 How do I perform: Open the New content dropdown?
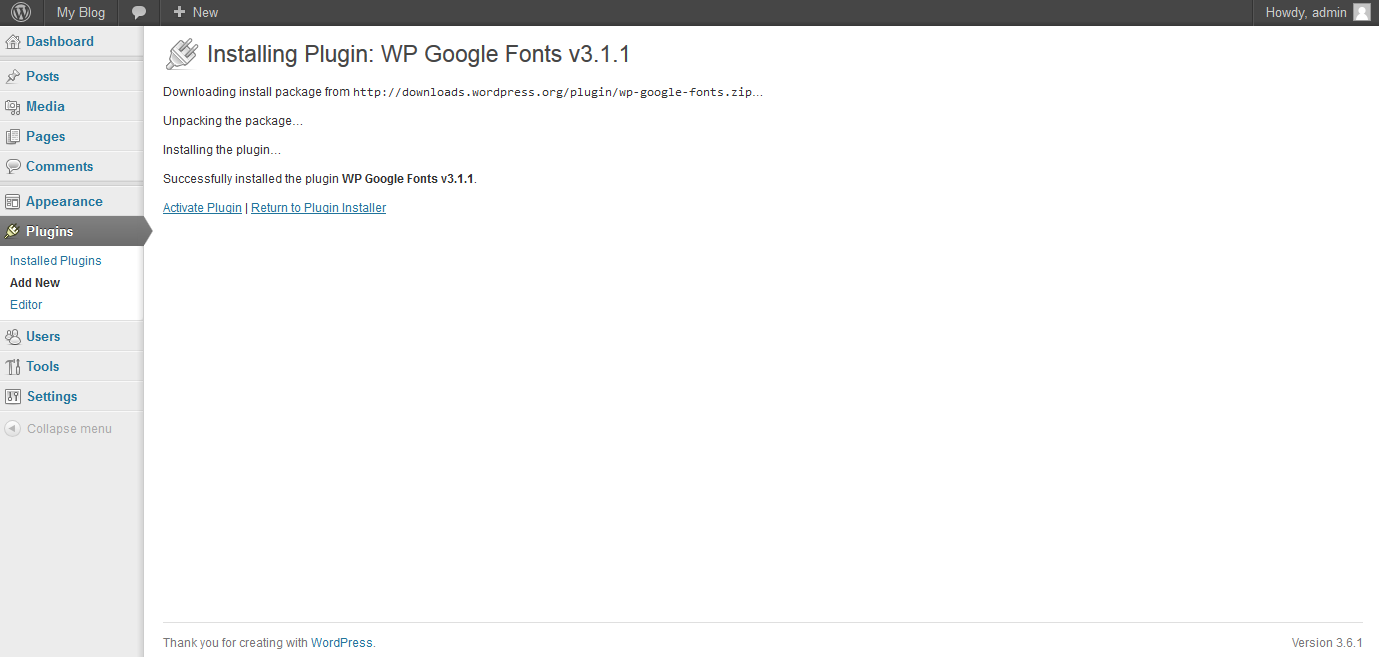pos(195,13)
